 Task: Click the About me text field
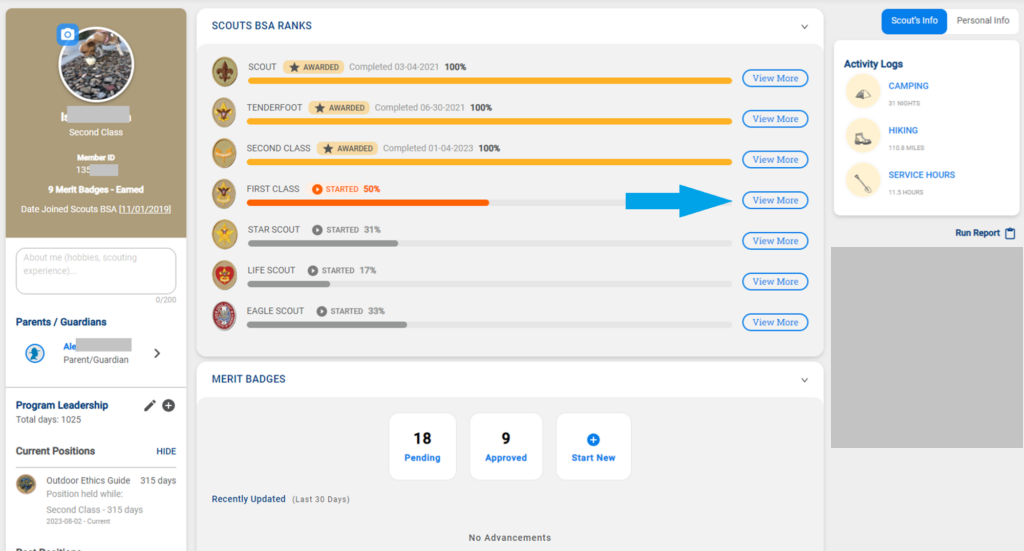click(x=96, y=271)
